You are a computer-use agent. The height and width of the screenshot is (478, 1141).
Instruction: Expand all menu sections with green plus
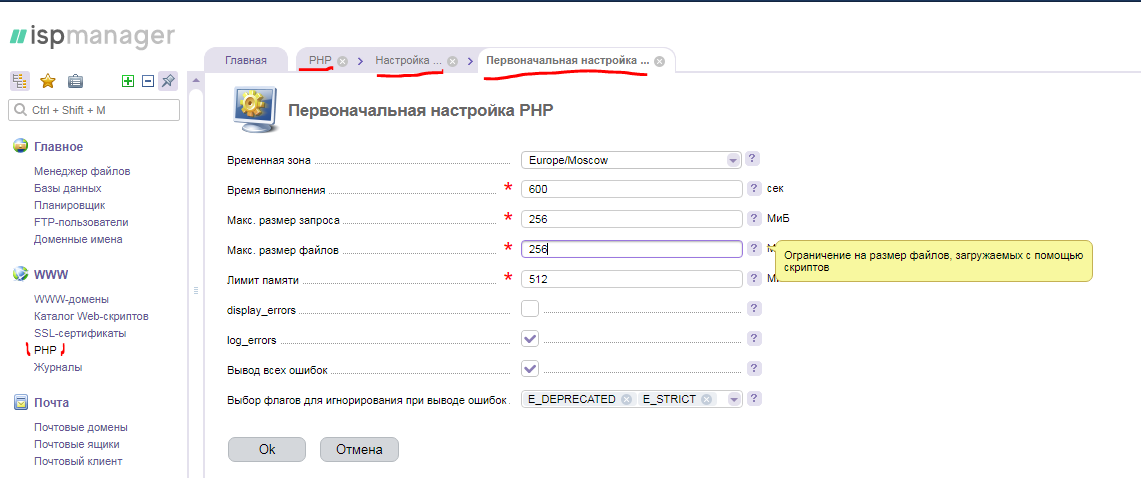click(127, 82)
